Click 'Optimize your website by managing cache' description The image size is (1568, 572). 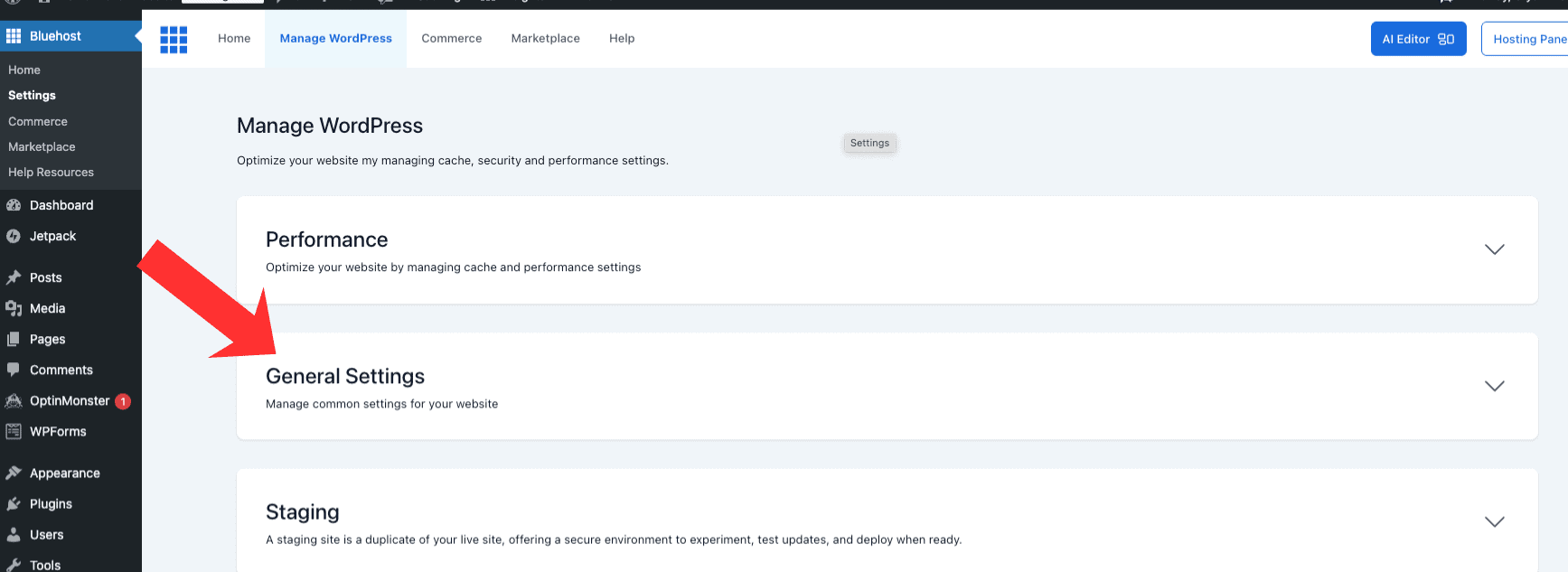click(x=453, y=267)
